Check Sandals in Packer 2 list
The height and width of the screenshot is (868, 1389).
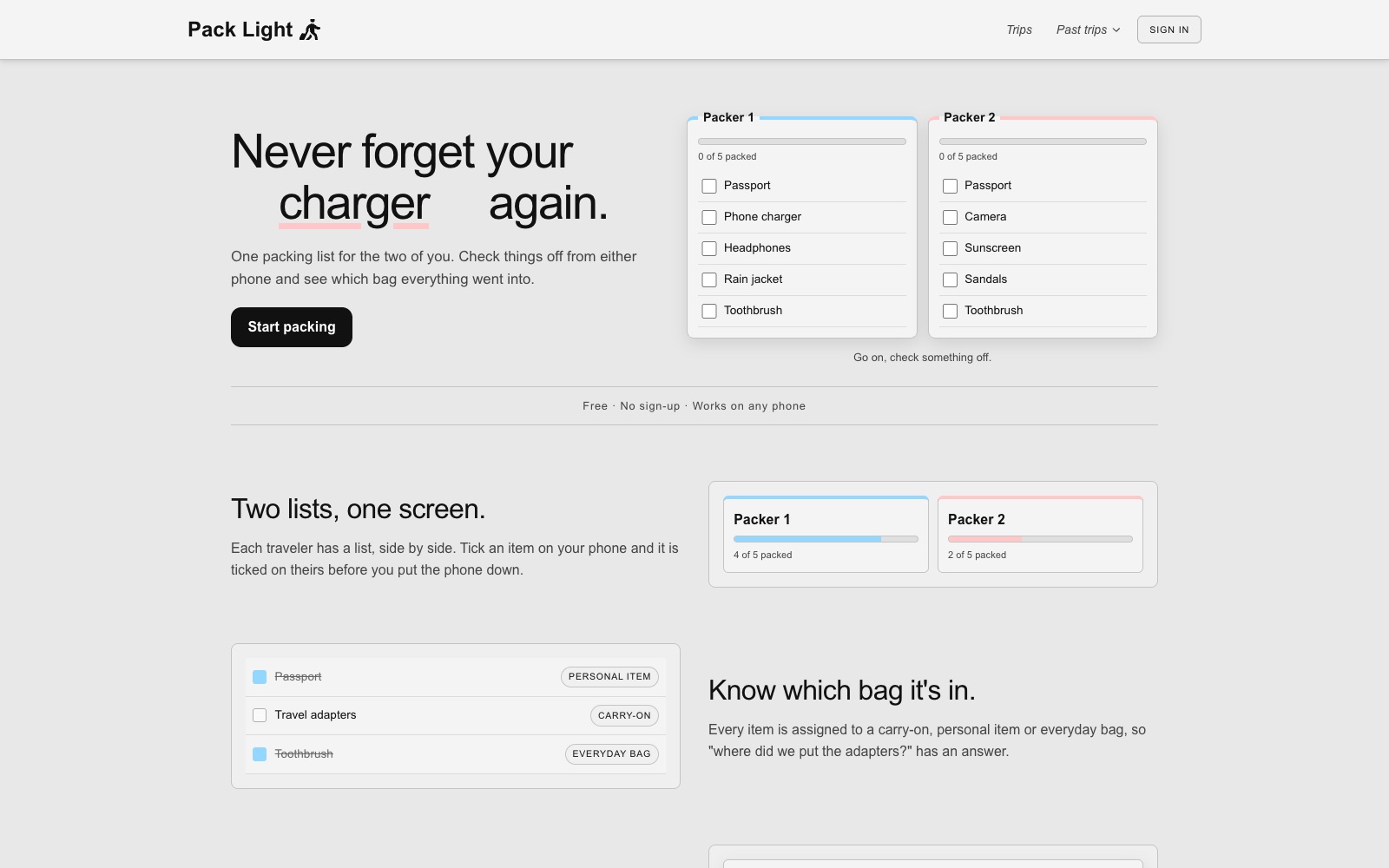point(950,279)
